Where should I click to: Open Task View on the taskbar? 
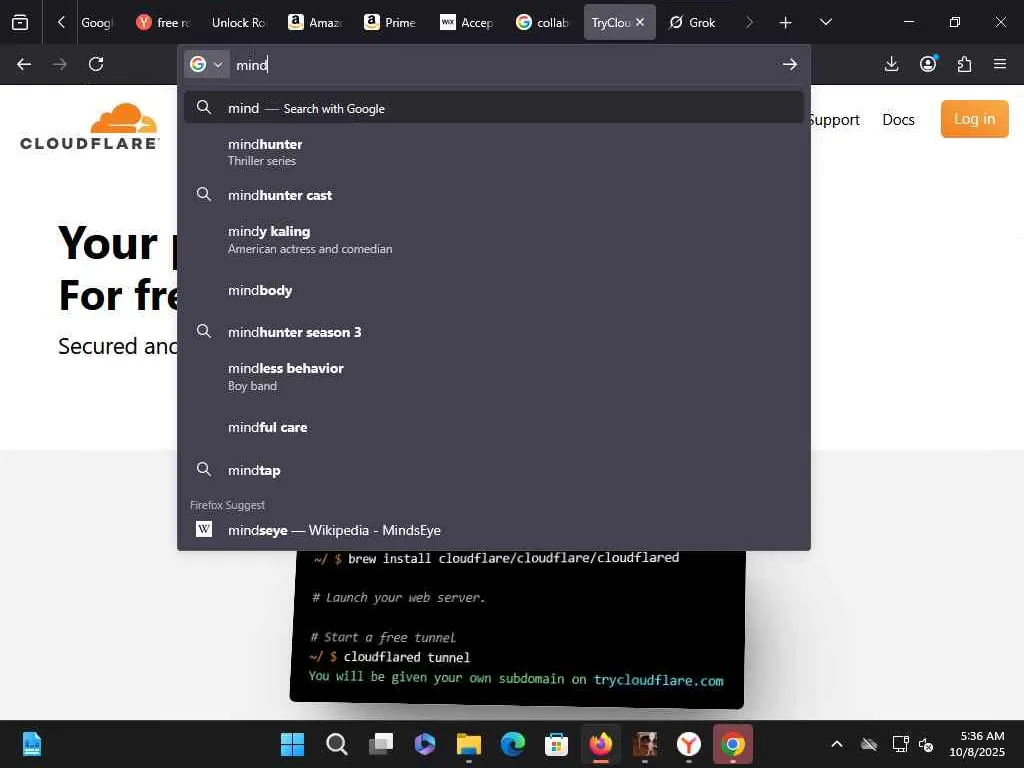(x=381, y=744)
